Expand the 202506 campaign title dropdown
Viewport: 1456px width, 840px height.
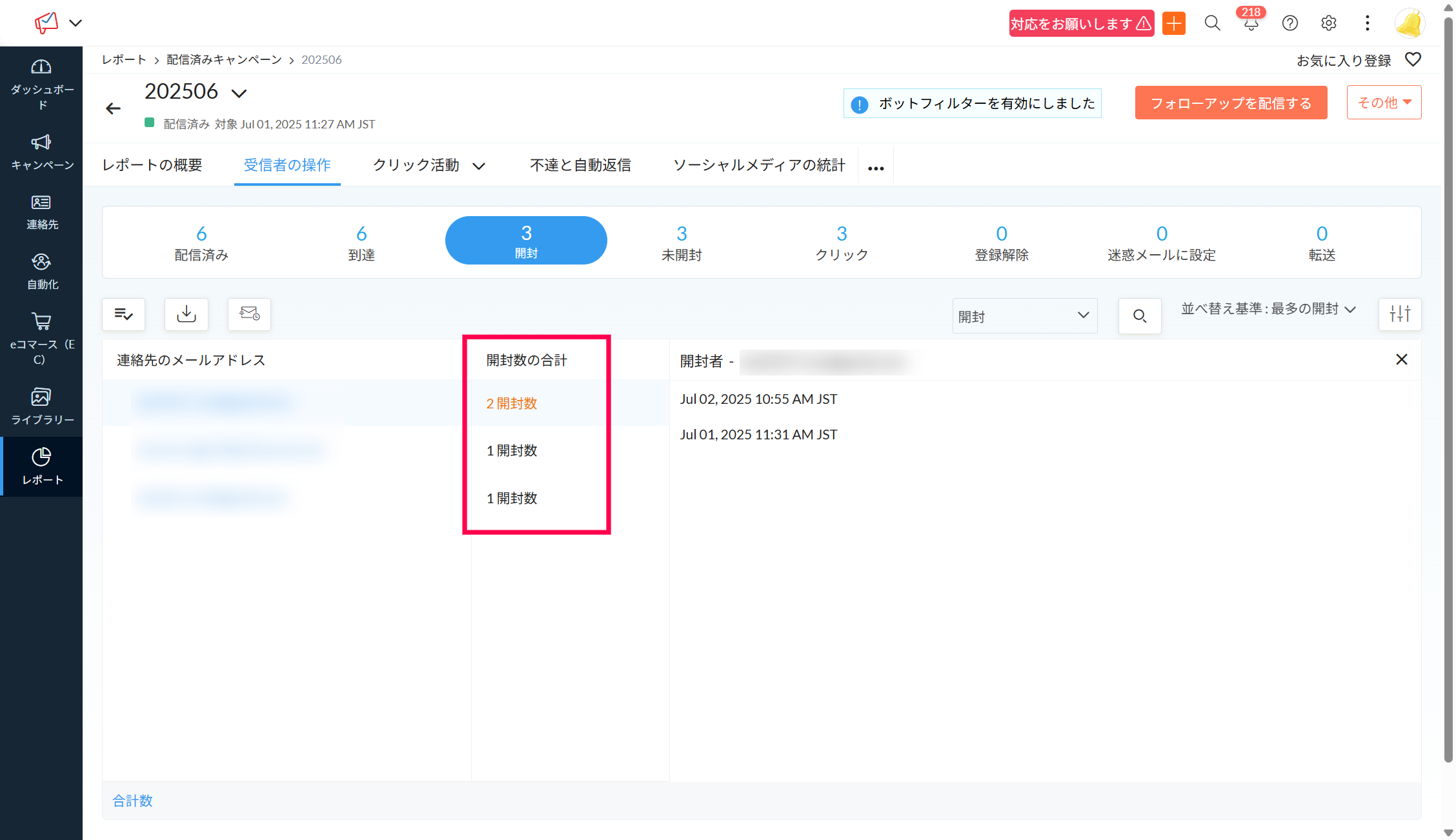(x=239, y=94)
